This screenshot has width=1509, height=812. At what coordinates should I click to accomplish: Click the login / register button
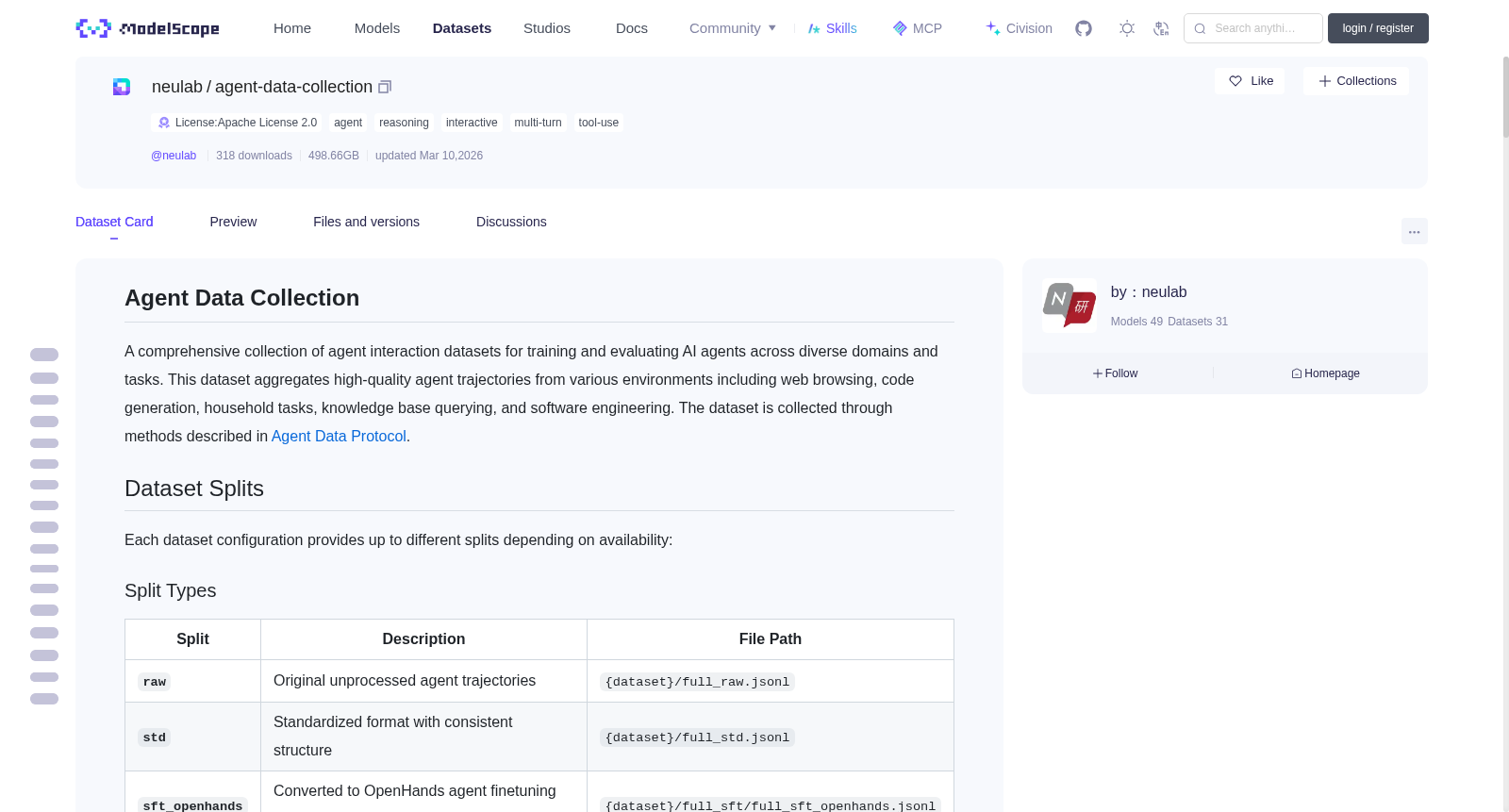1378,28
